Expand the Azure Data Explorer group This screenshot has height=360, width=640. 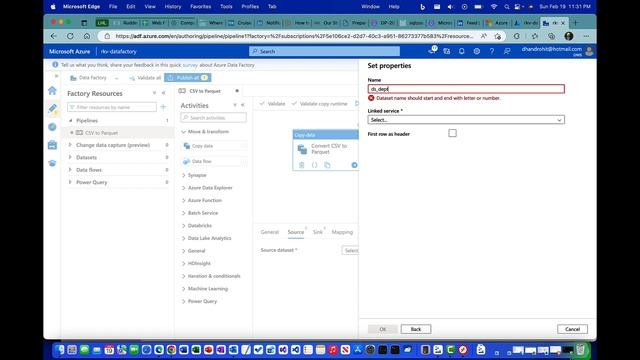pyautogui.click(x=184, y=188)
